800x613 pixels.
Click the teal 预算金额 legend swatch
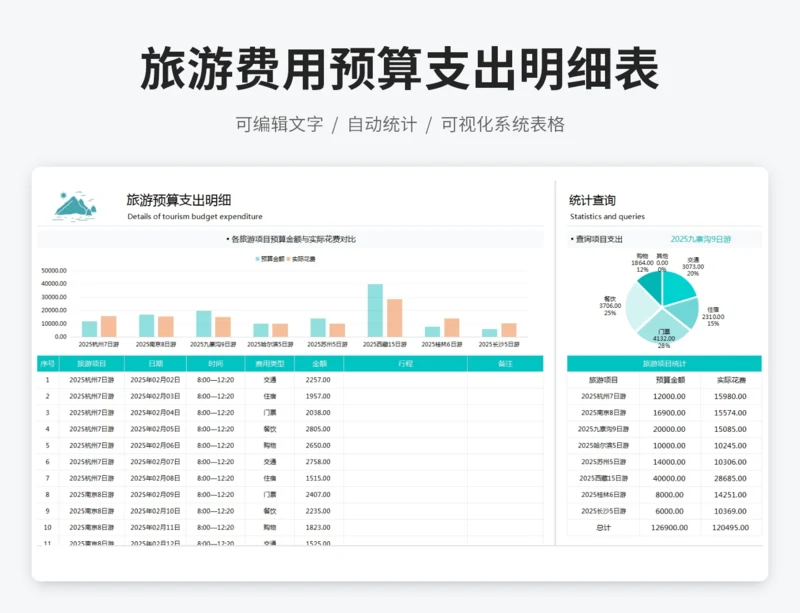pyautogui.click(x=257, y=259)
